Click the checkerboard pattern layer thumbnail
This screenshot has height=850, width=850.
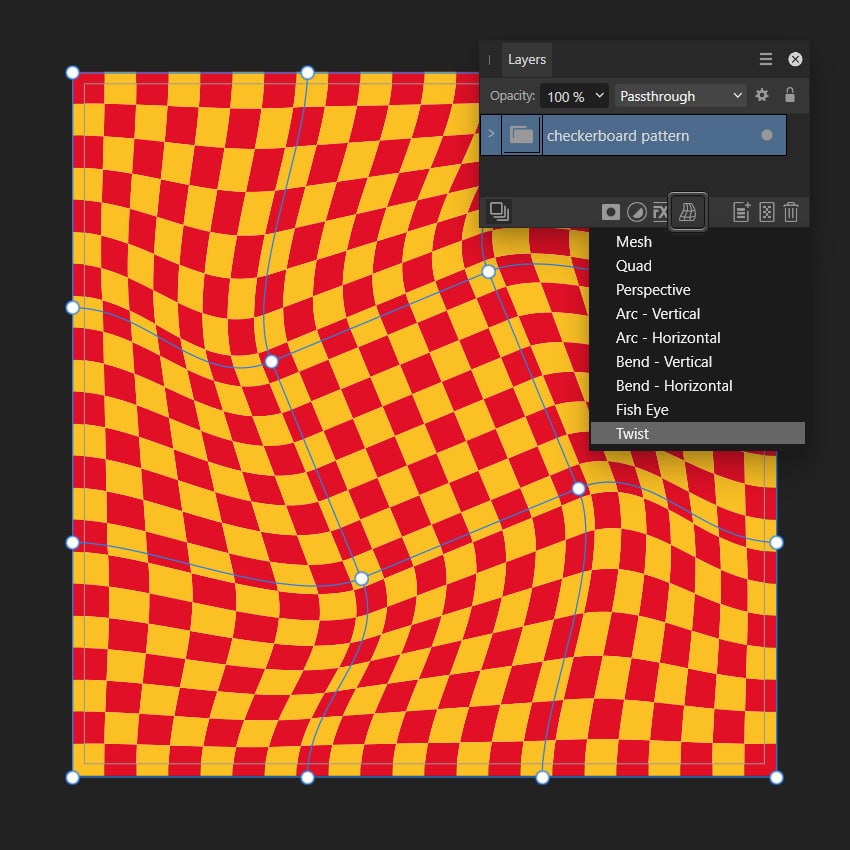521,134
